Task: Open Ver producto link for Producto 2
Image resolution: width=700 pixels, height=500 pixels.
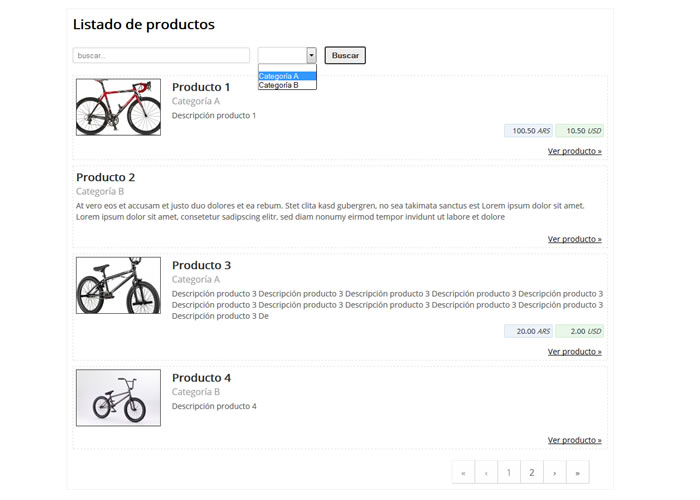Action: 575,239
